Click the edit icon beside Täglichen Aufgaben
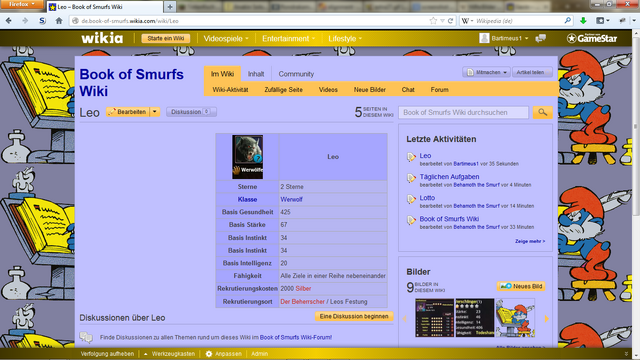Screen dimensions: 640x360 point(411,178)
